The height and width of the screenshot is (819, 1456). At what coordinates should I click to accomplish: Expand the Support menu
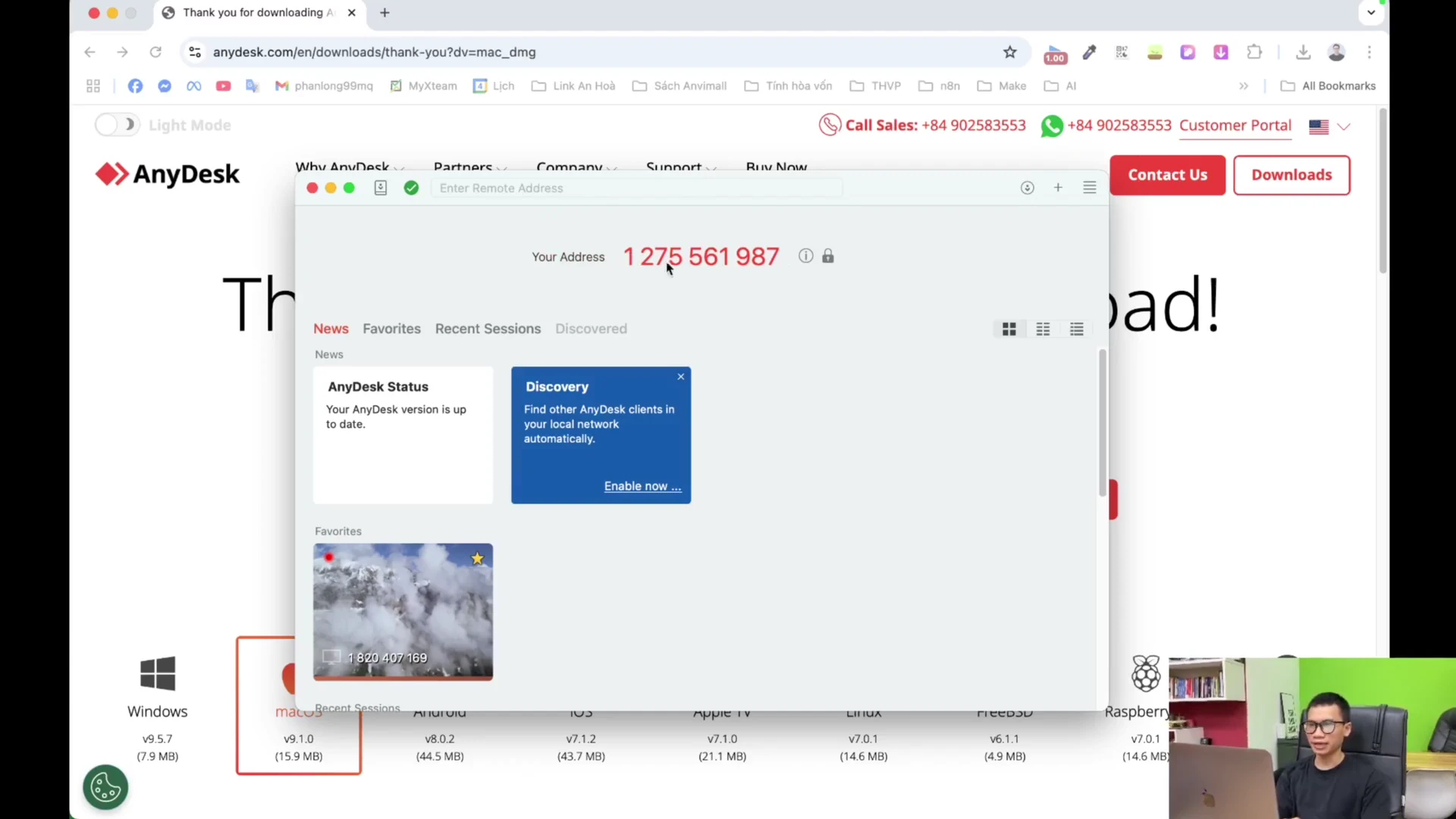[x=680, y=167]
